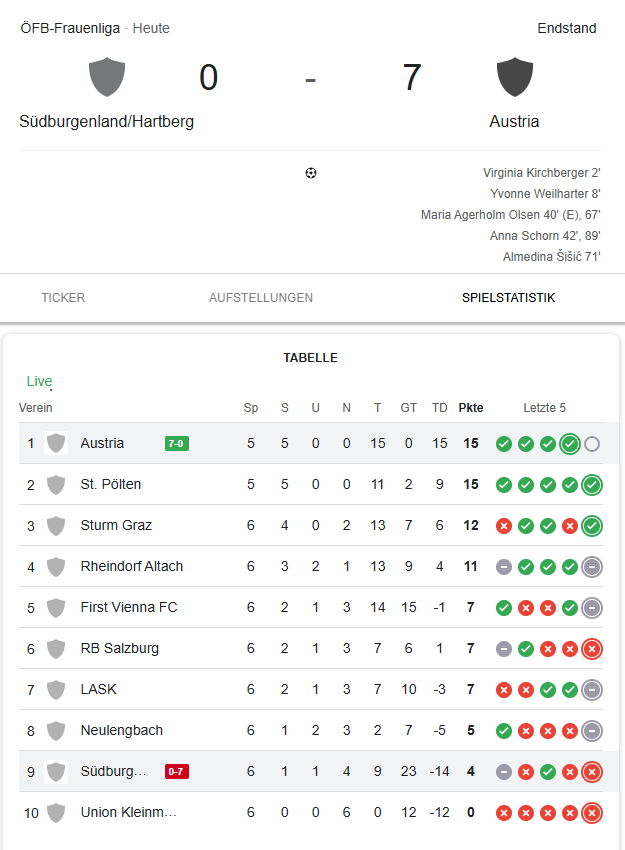Click the green 7-0 live score badge

(176, 444)
